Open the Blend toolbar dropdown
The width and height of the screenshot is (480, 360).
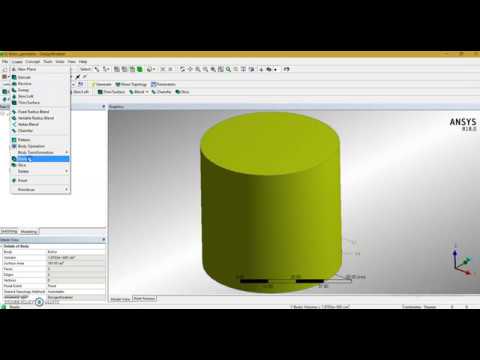coord(147,92)
